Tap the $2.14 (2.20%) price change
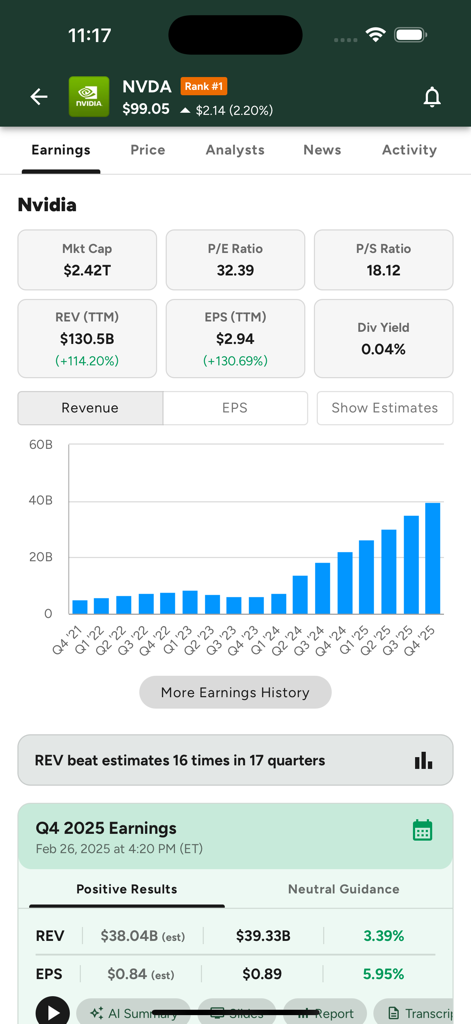Viewport: 471px width, 1024px height. coord(227,110)
